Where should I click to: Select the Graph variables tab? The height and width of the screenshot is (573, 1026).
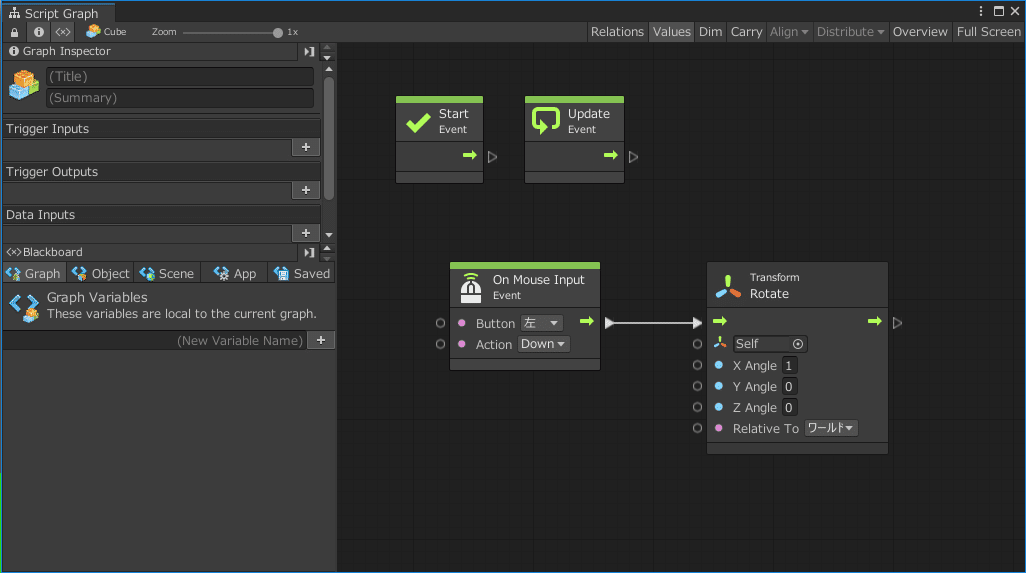pyautogui.click(x=33, y=273)
